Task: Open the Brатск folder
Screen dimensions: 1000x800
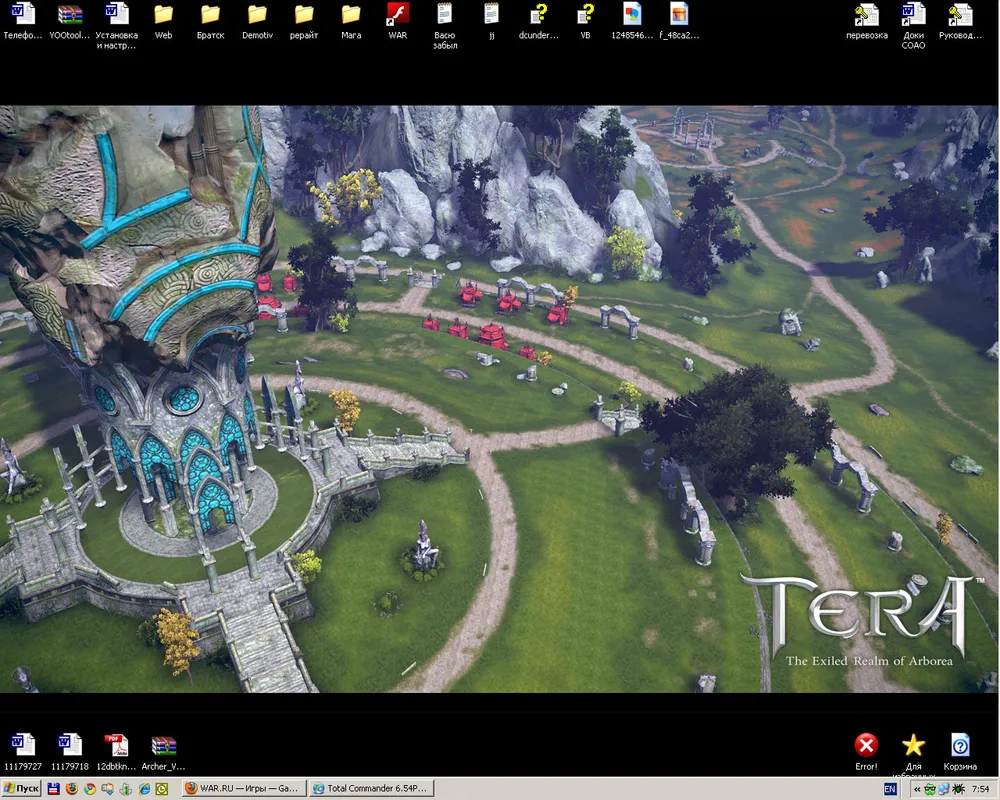Action: coord(210,15)
